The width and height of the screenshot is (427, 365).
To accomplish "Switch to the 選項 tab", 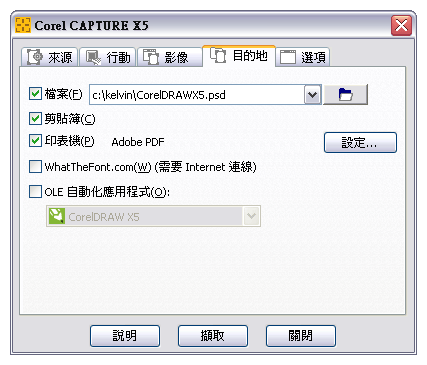I will pyautogui.click(x=303, y=57).
